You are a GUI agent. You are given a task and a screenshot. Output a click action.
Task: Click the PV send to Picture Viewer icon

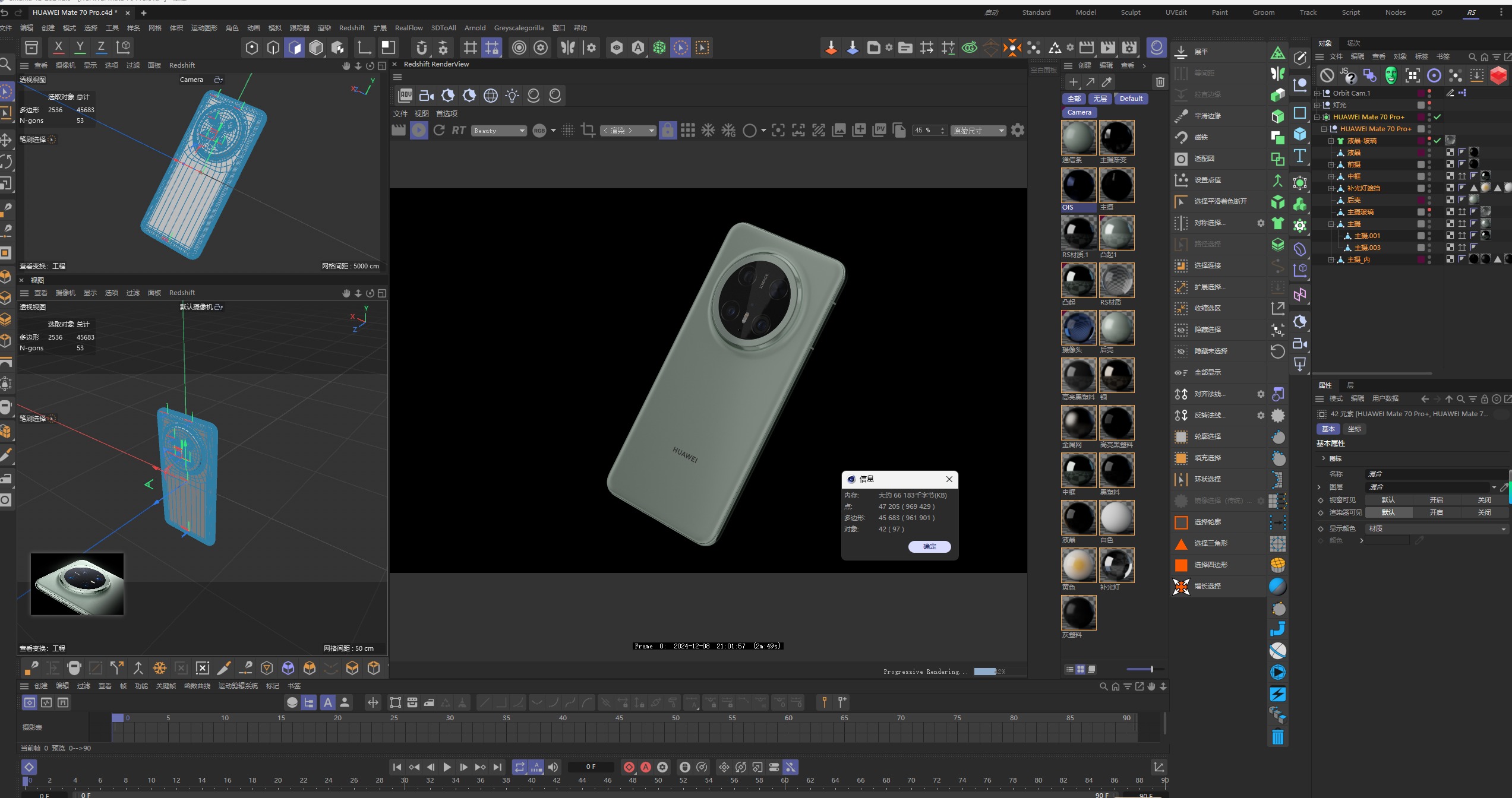point(880,130)
